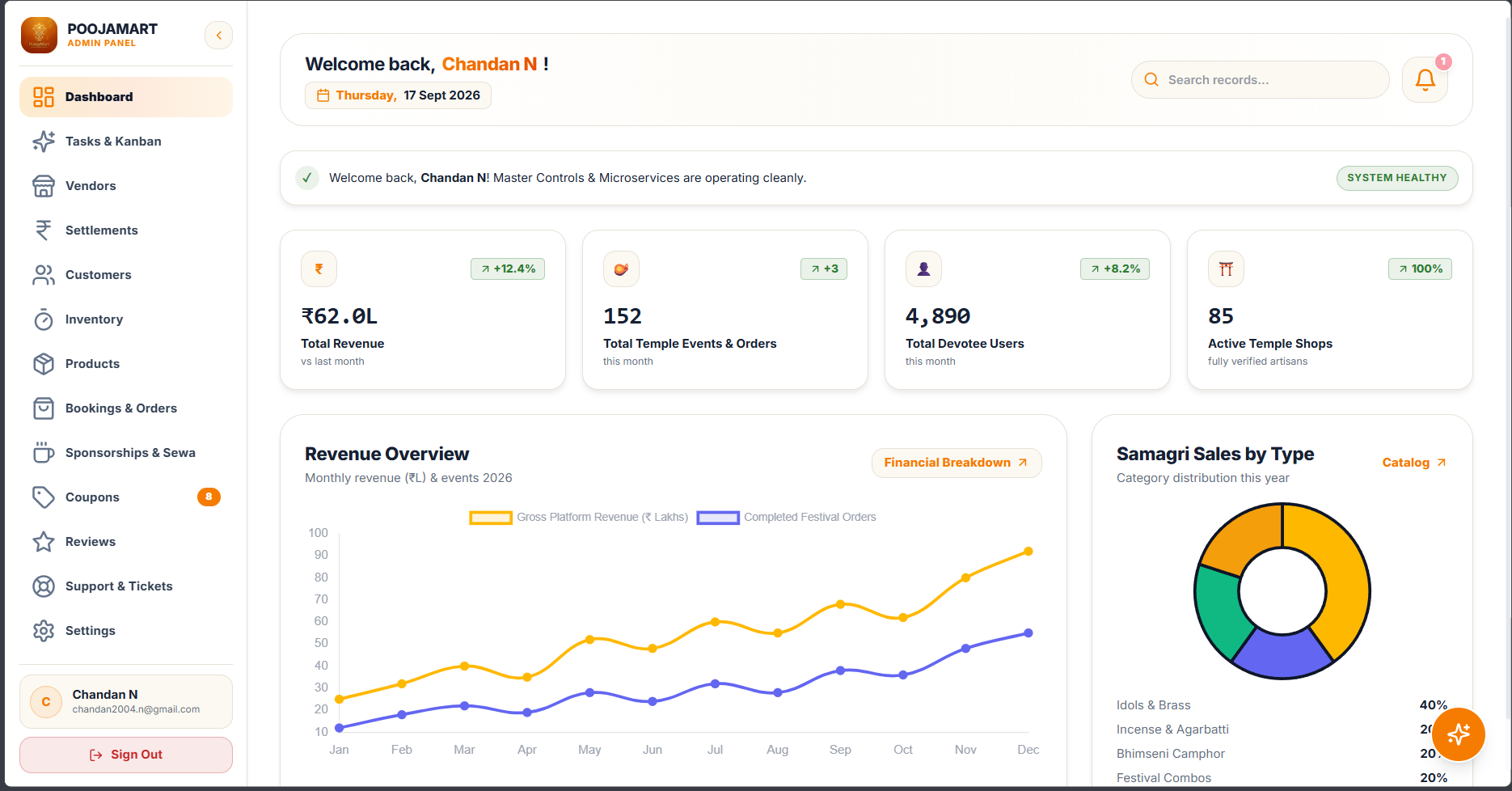Click the Active Temple Shops gate icon
The image size is (1512, 791).
pos(1226,269)
